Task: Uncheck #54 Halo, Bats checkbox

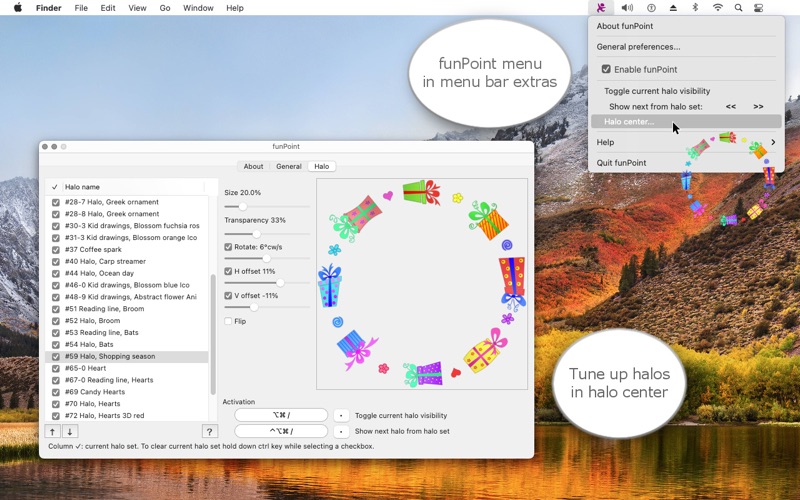Action: tap(56, 344)
